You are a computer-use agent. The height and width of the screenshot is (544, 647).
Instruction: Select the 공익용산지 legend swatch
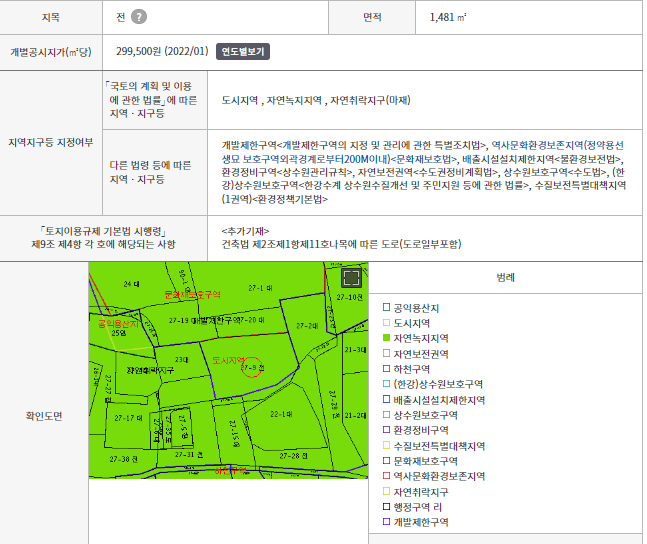click(x=386, y=307)
